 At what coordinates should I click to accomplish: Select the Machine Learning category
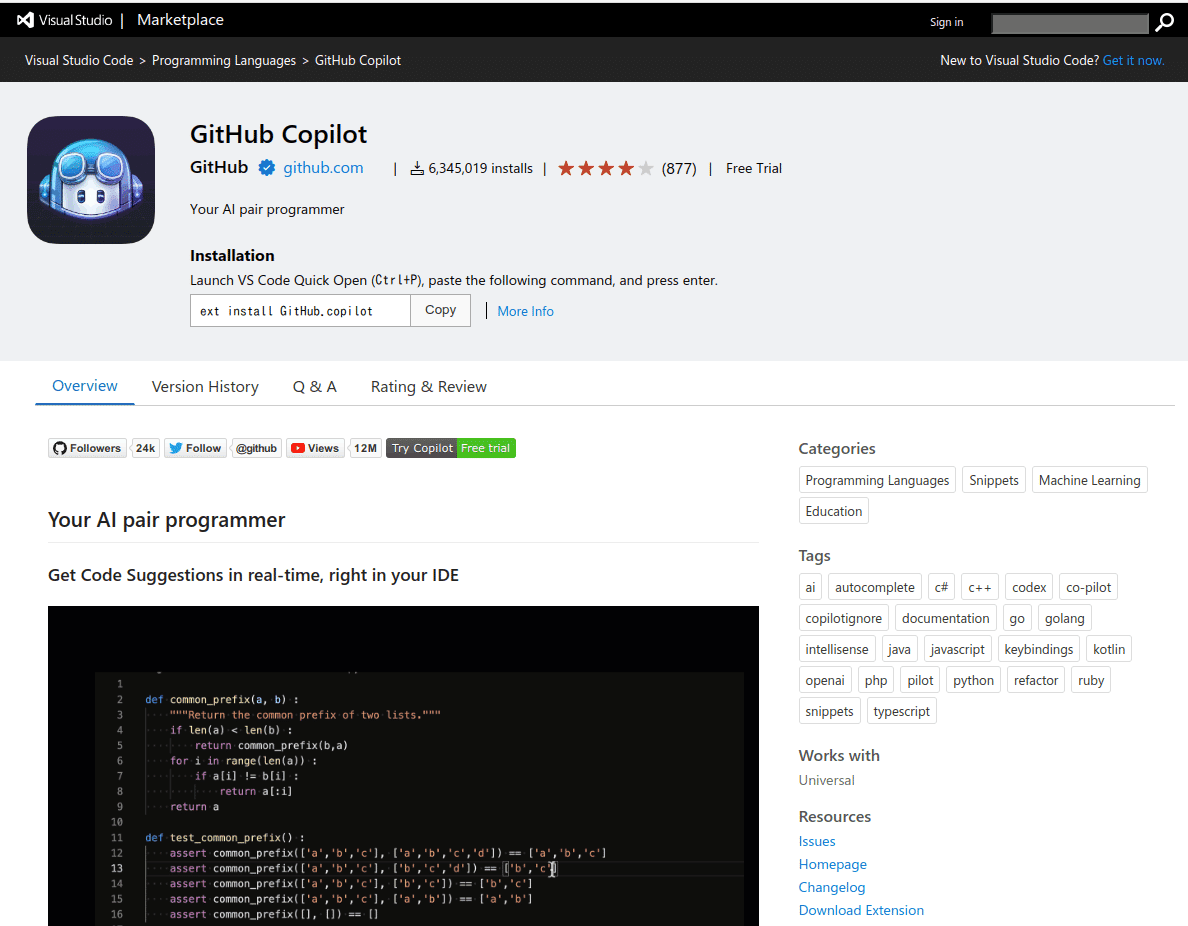(x=1089, y=480)
